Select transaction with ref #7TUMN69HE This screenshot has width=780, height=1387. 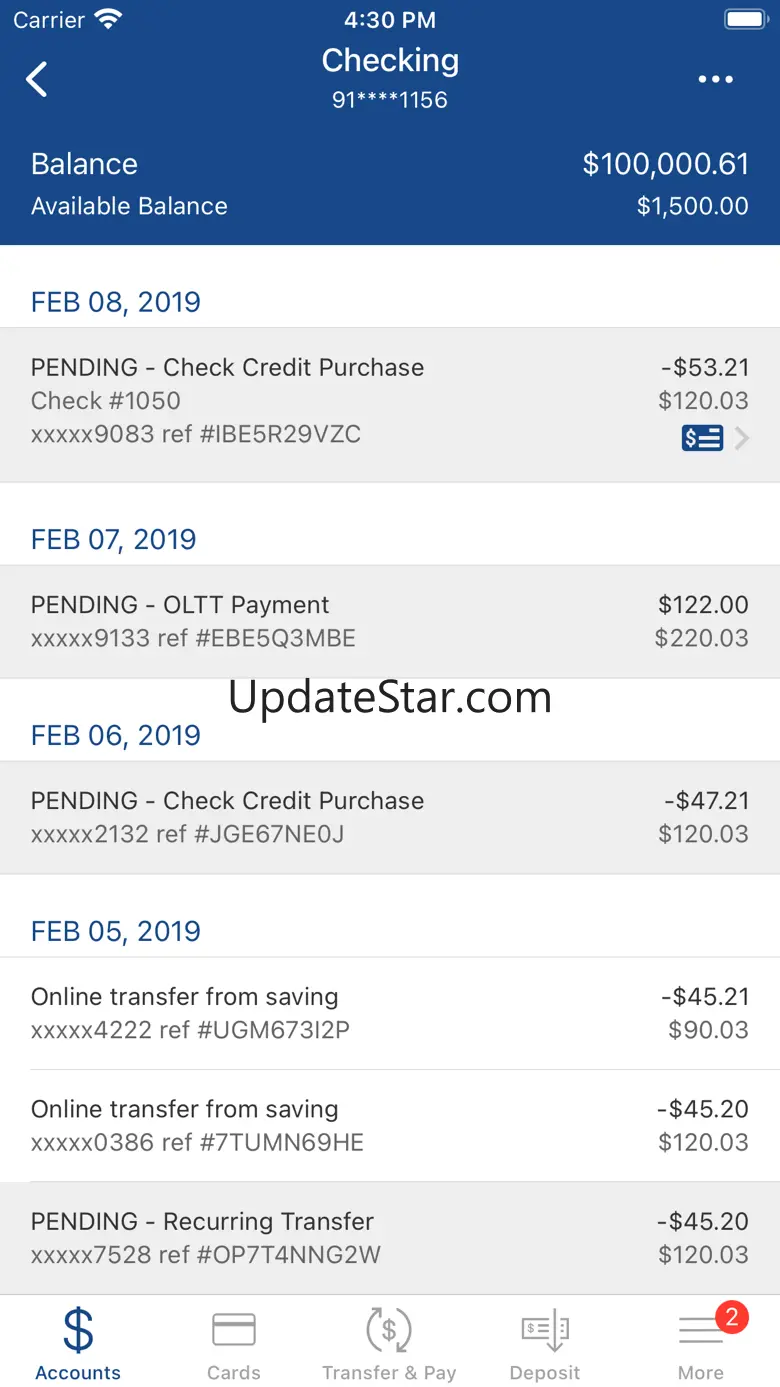pyautogui.click(x=389, y=1125)
